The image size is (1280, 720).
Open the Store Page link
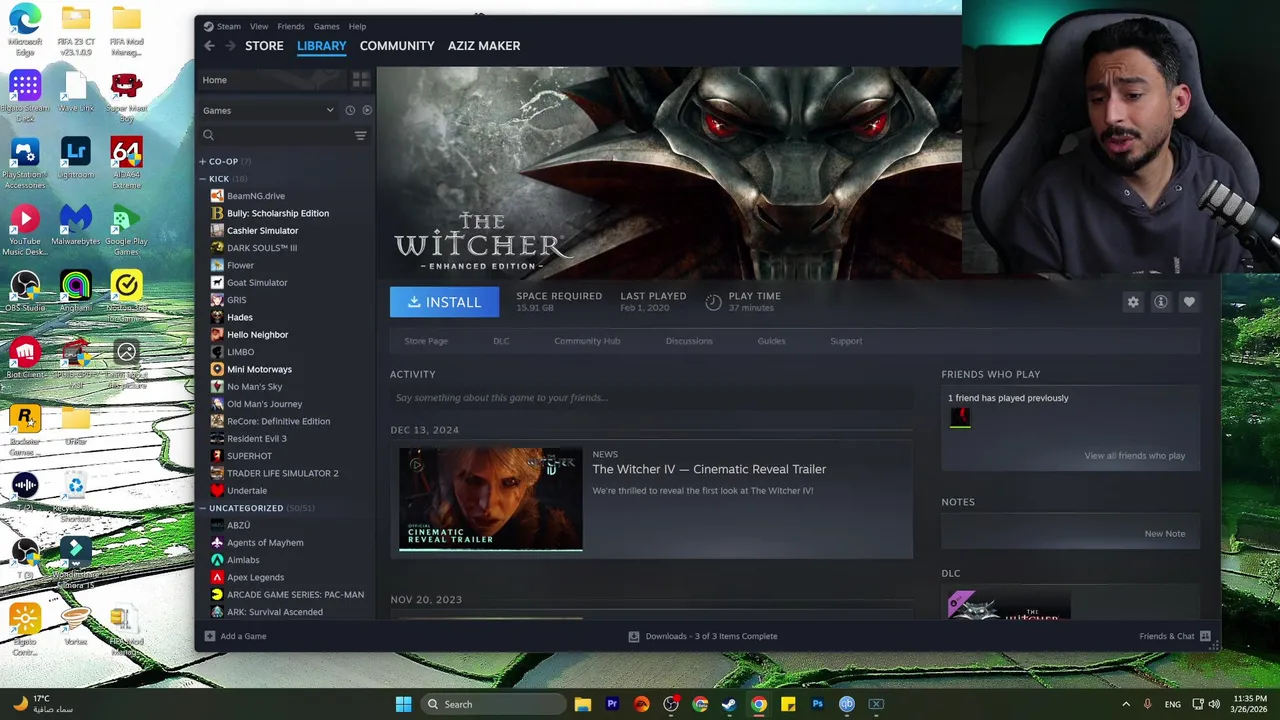(x=426, y=341)
